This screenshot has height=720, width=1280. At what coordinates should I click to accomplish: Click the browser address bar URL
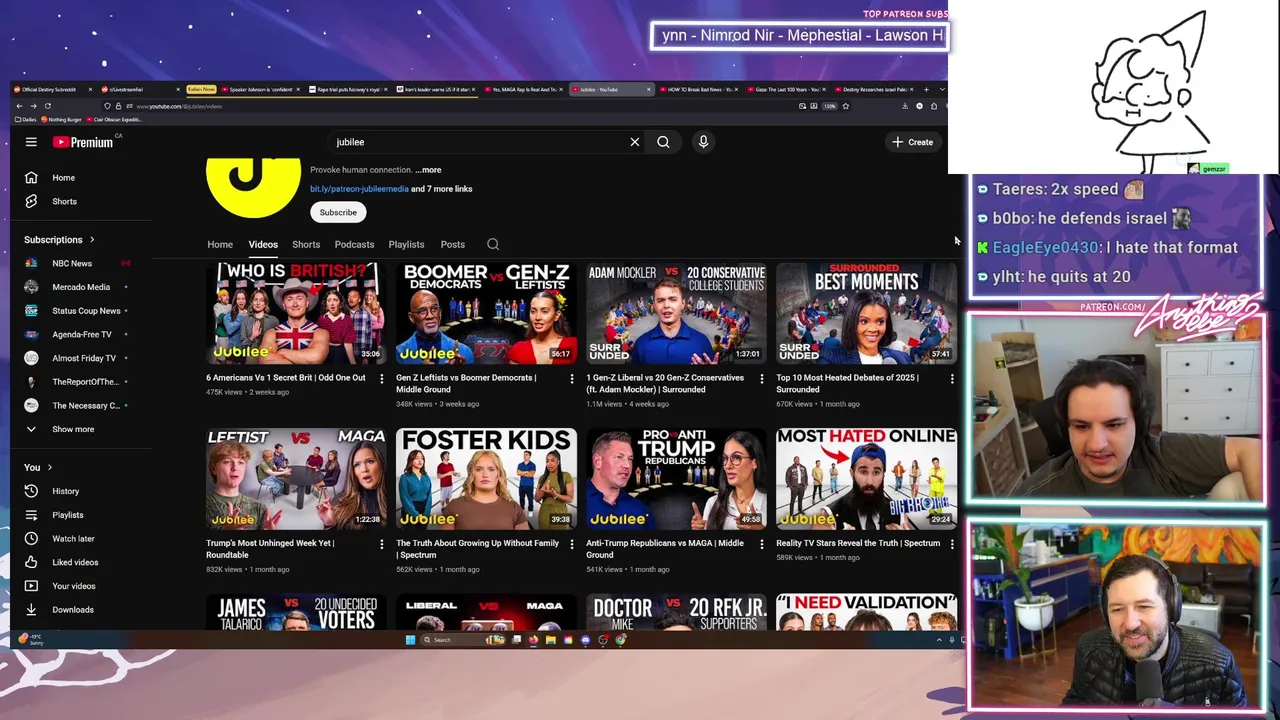tap(179, 106)
